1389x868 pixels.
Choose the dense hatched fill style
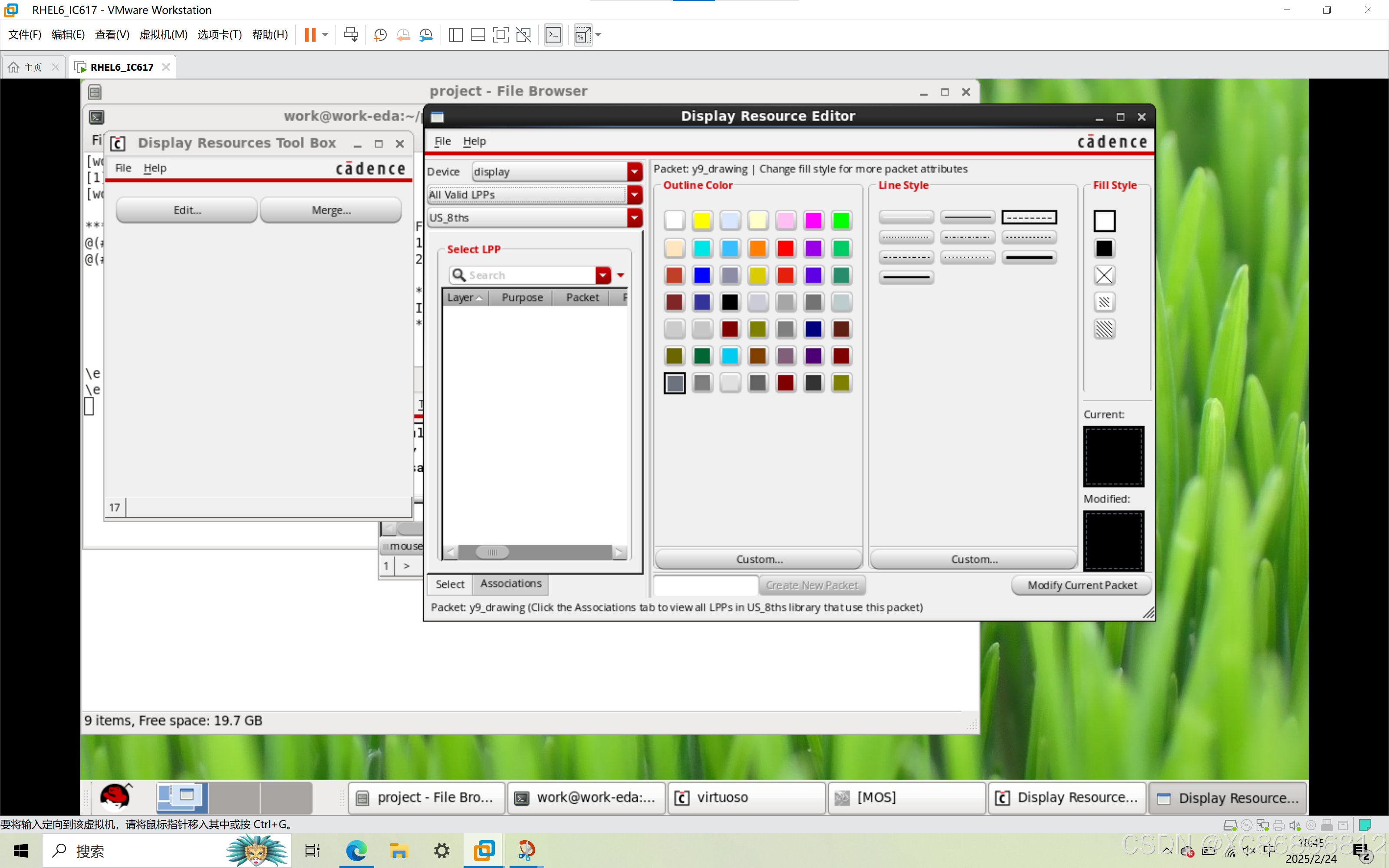(x=1104, y=329)
